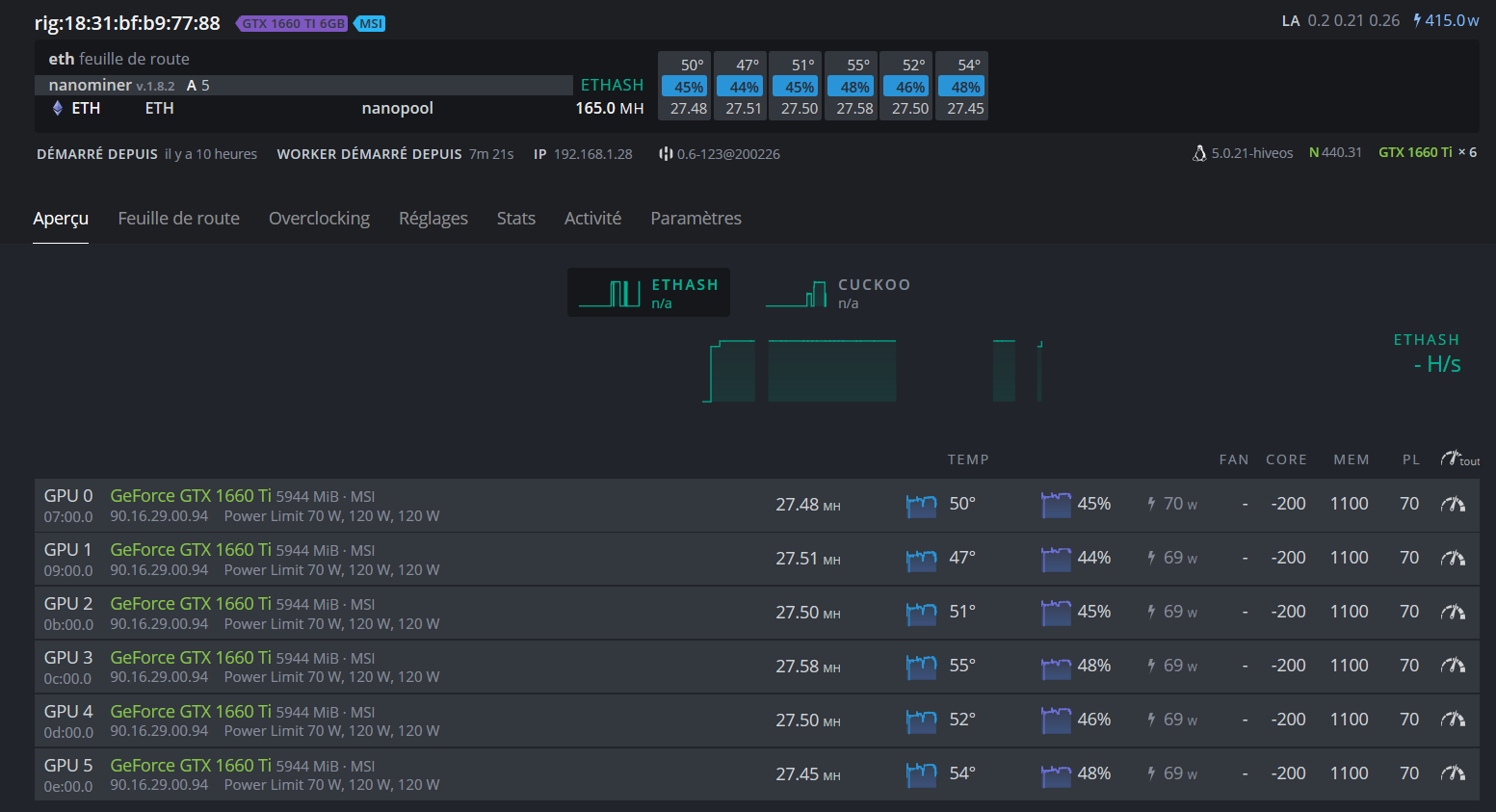The height and width of the screenshot is (812, 1496).
Task: Select the CUCKOO algorithm chart button
Action: pos(838,293)
